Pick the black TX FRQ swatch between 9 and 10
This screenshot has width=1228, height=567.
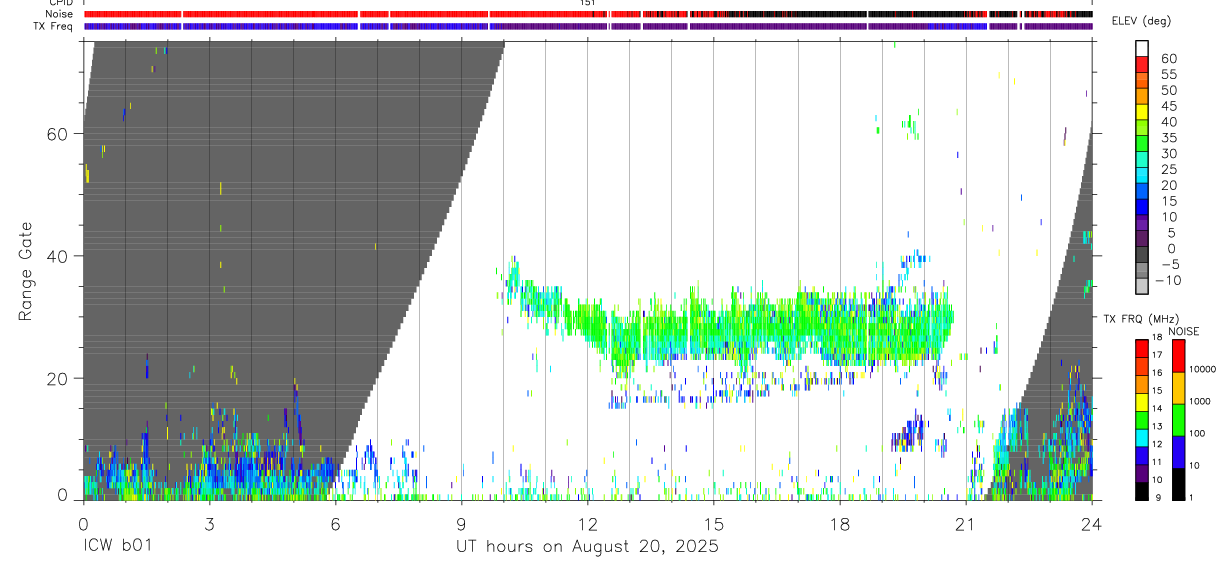click(1142, 492)
